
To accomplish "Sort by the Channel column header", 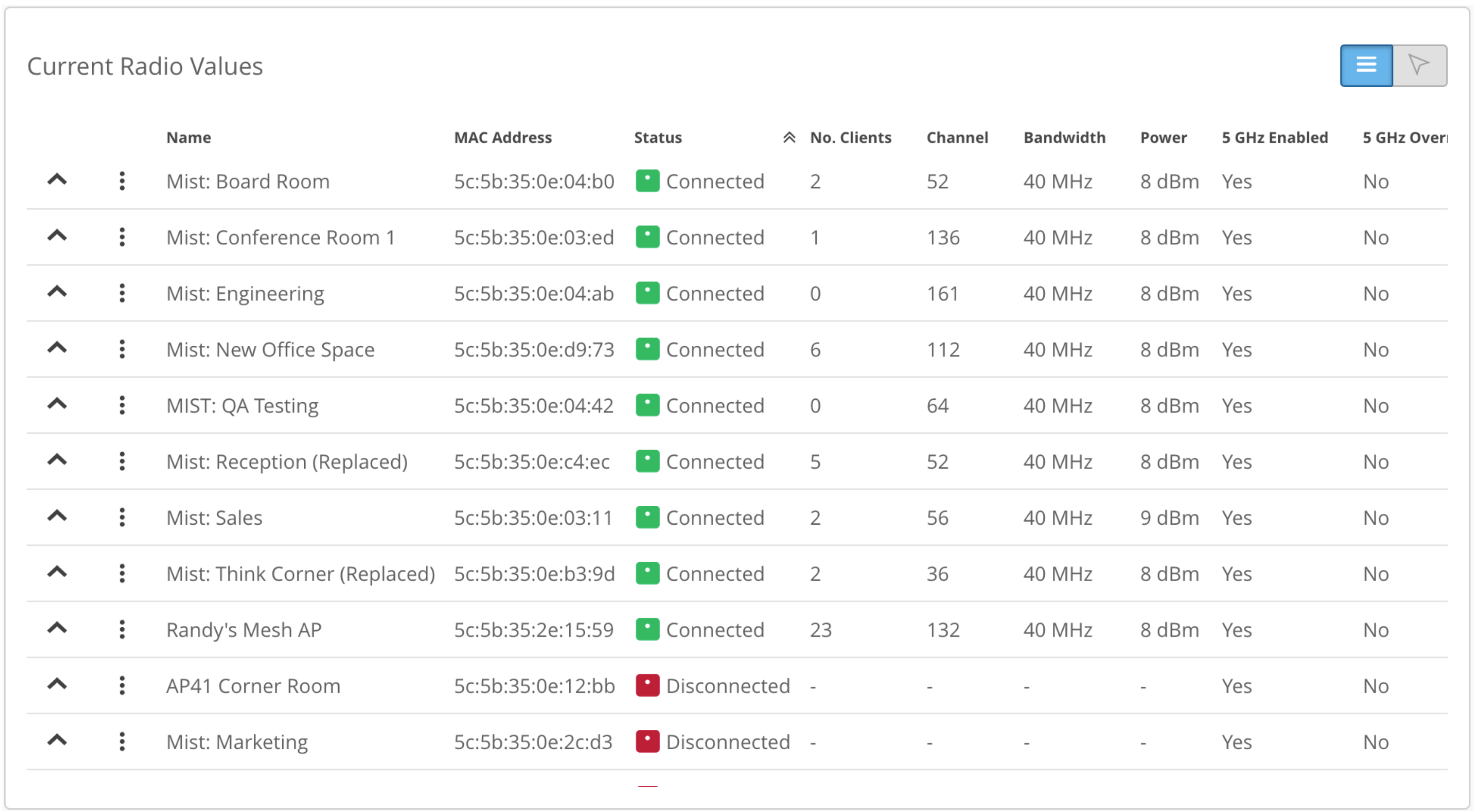I will click(957, 138).
